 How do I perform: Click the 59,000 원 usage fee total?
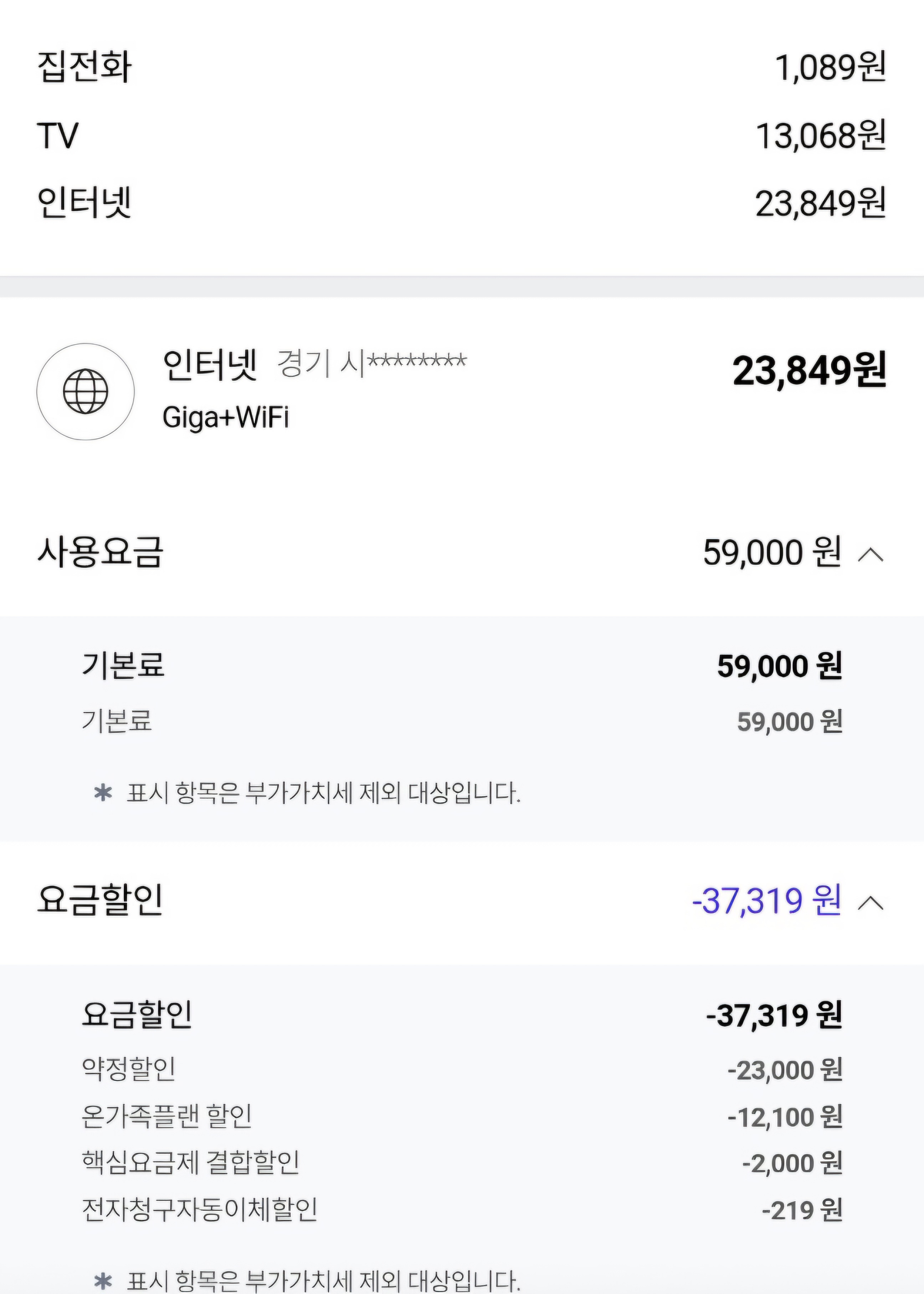click(x=772, y=552)
